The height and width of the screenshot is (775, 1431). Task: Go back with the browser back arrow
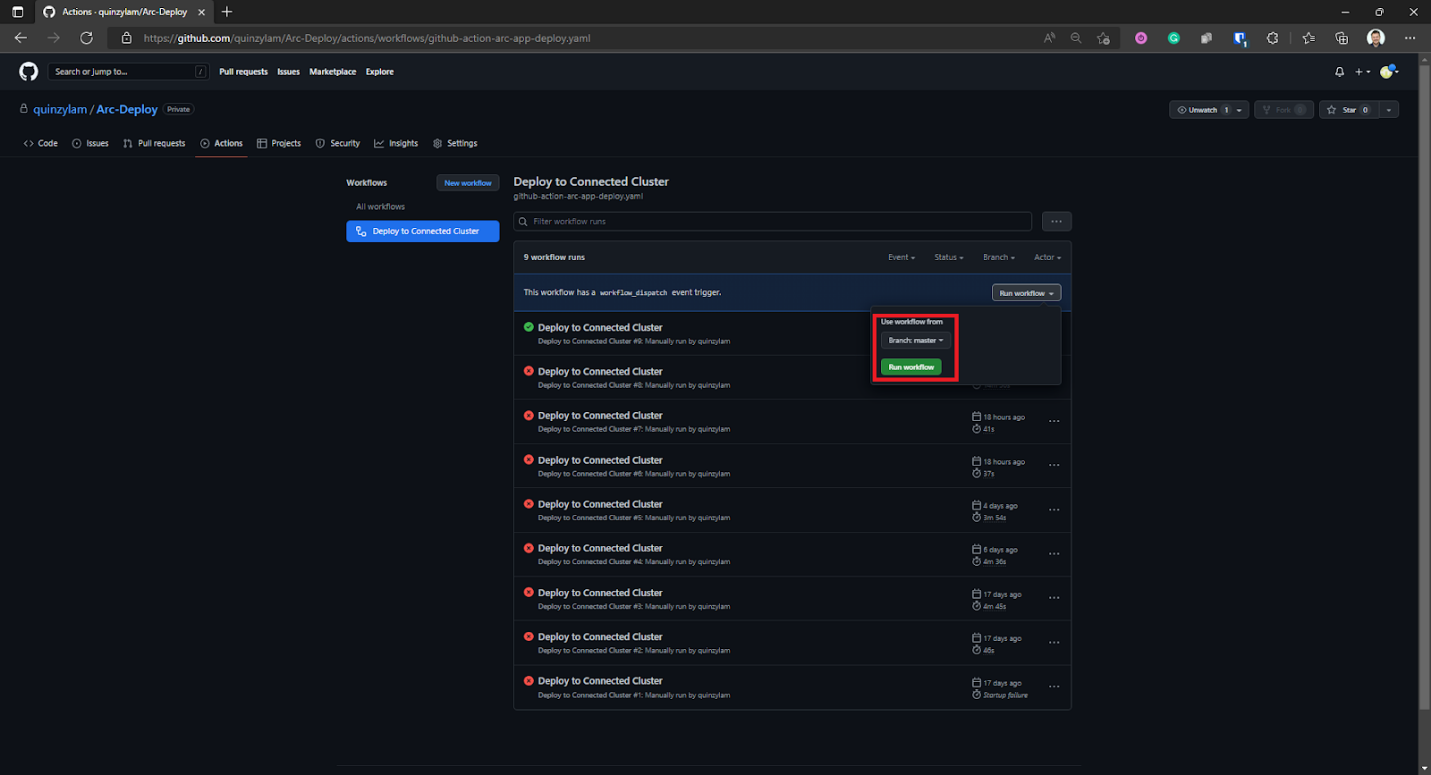click(21, 38)
